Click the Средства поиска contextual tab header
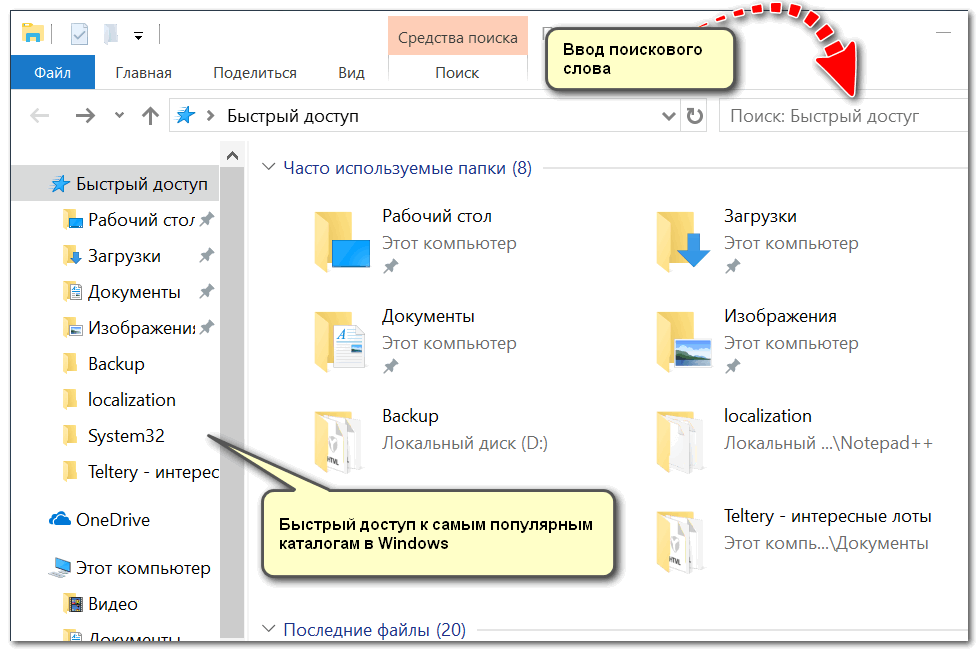Viewport: 979px width, 652px height. (x=458, y=37)
